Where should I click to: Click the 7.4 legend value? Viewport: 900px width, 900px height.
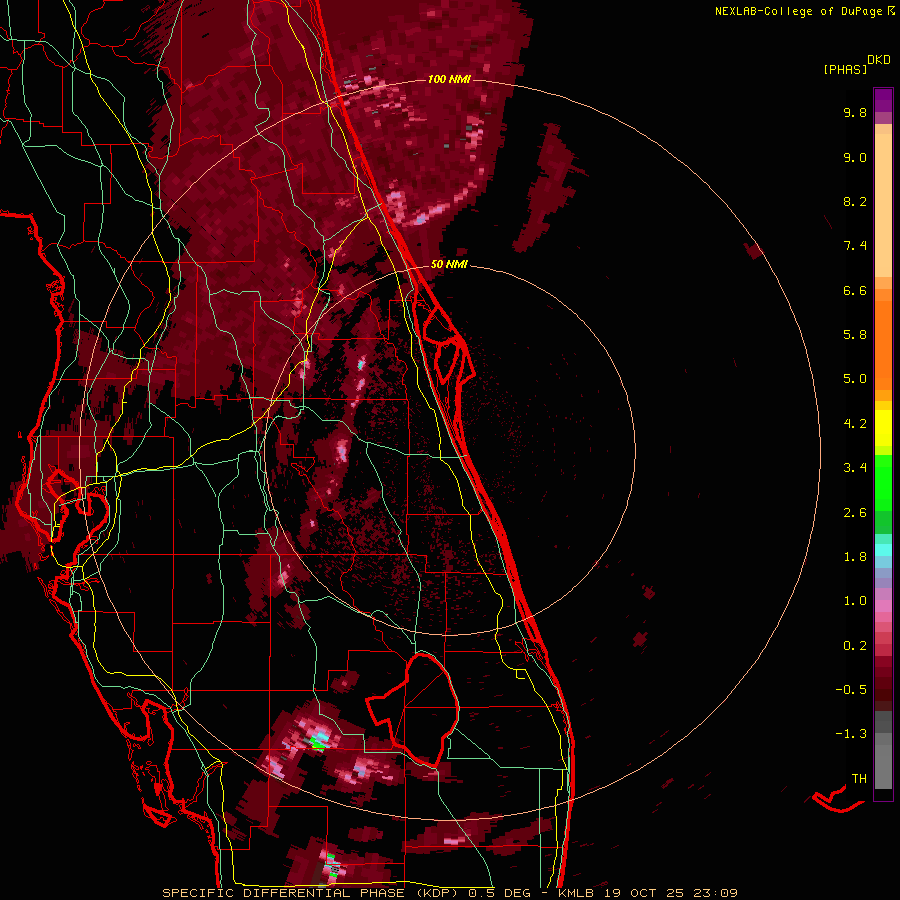(855, 246)
